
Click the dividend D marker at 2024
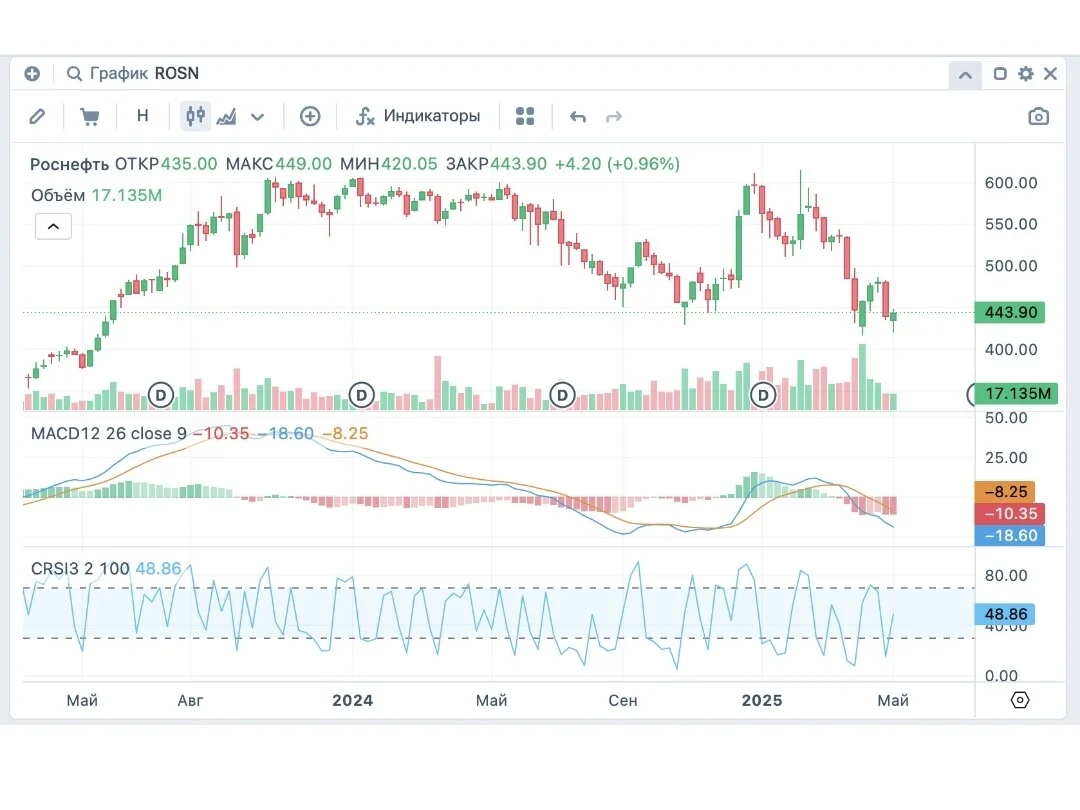(362, 395)
